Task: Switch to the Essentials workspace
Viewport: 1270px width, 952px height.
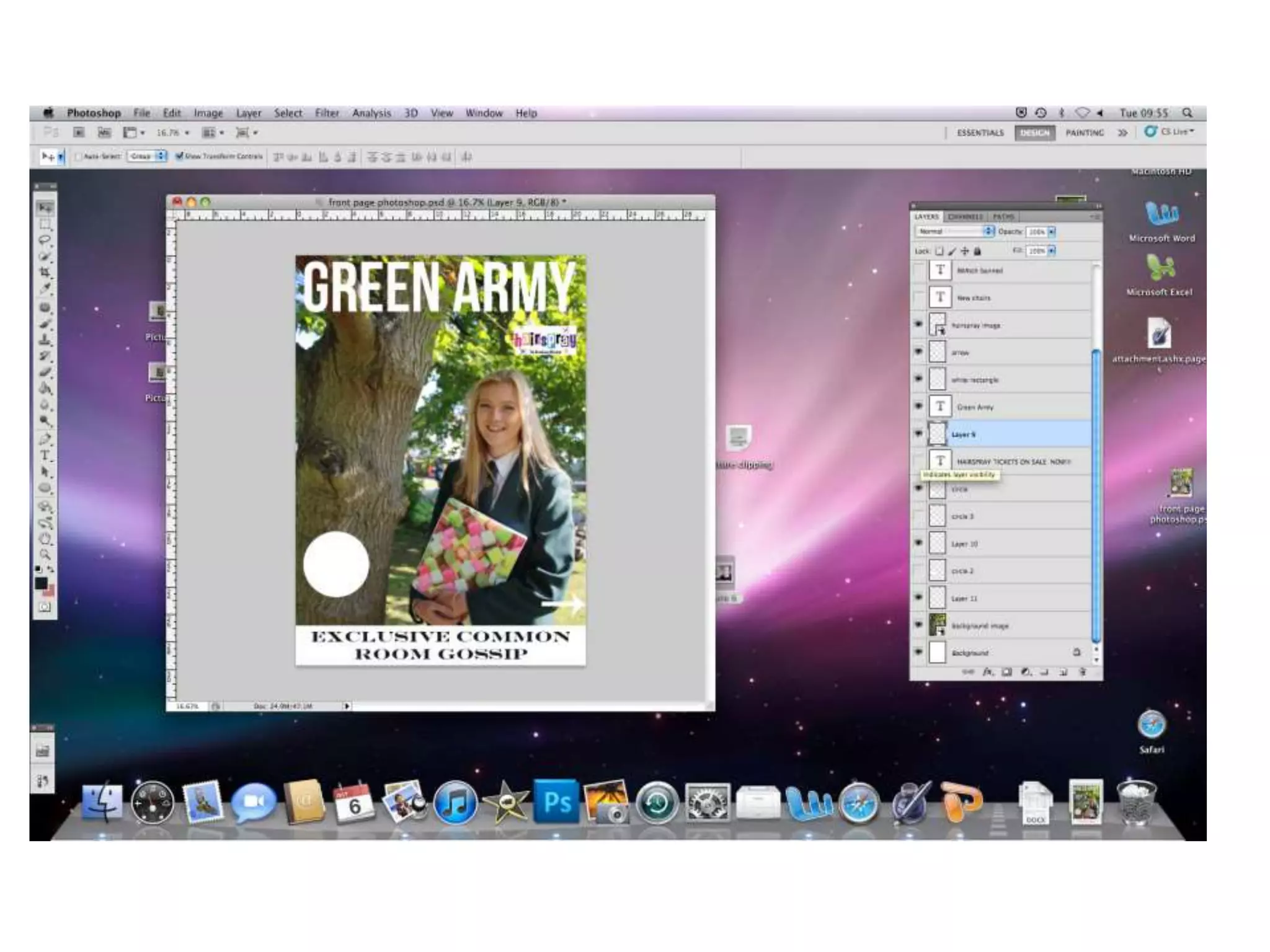Action: pos(980,133)
